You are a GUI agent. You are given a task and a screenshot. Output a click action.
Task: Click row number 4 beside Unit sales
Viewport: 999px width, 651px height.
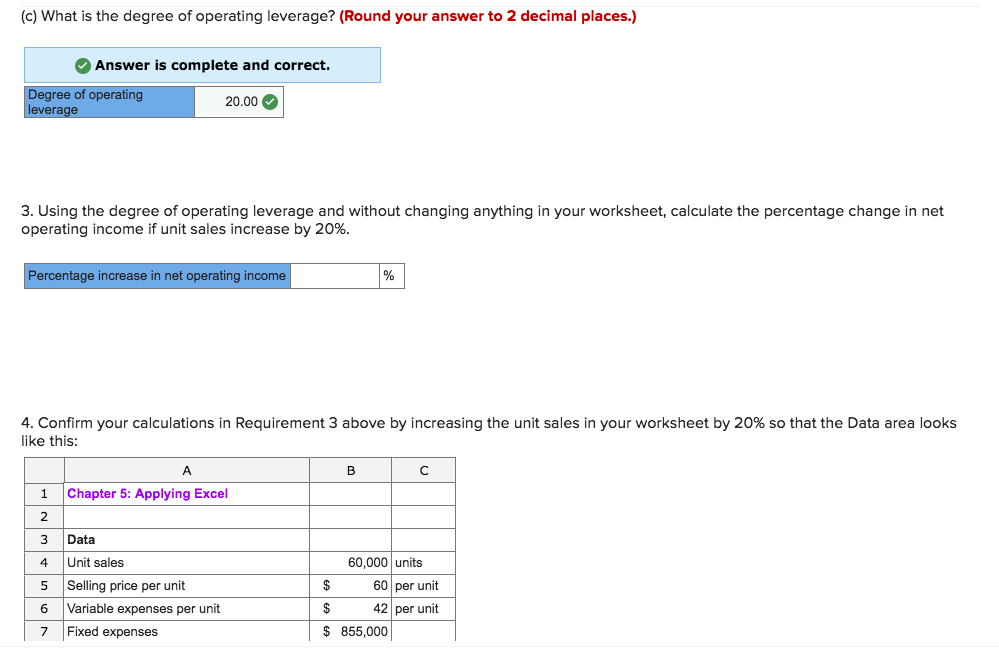pyautogui.click(x=44, y=562)
